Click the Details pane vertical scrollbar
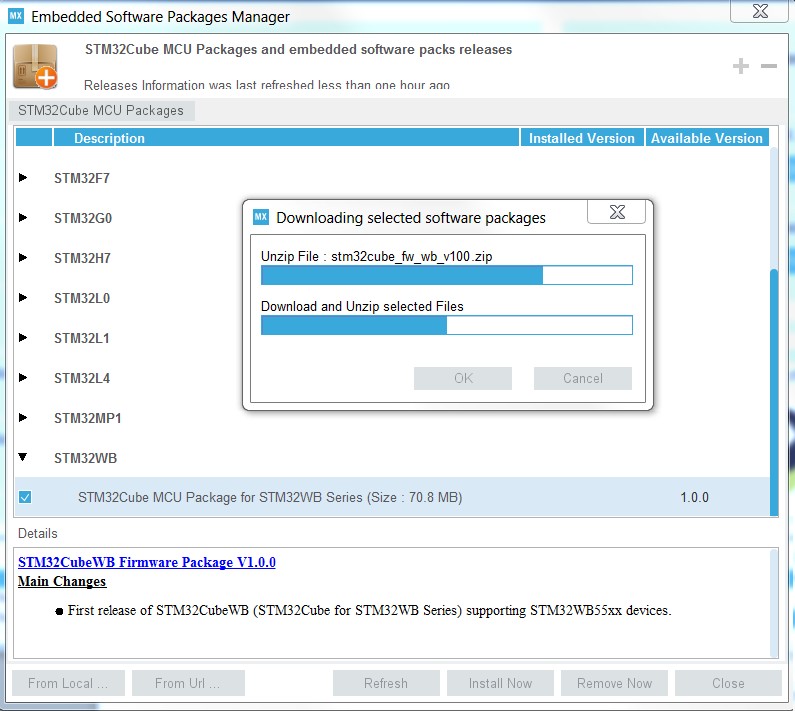The height and width of the screenshot is (711, 795). (x=774, y=603)
